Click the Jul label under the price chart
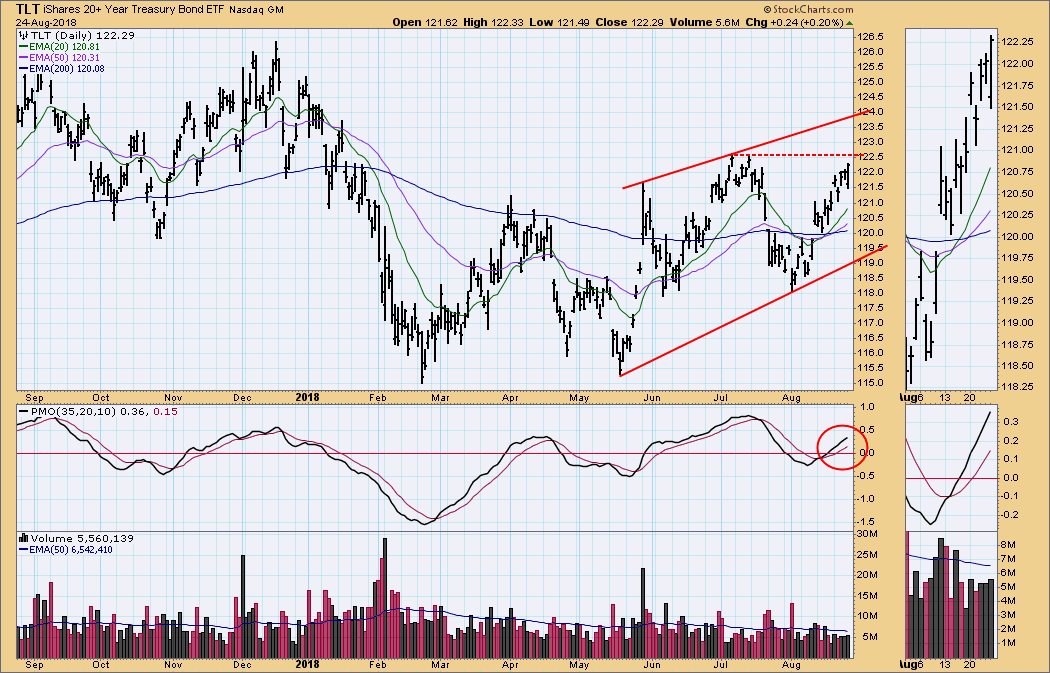Viewport: 1050px width, 673px height. (x=721, y=398)
